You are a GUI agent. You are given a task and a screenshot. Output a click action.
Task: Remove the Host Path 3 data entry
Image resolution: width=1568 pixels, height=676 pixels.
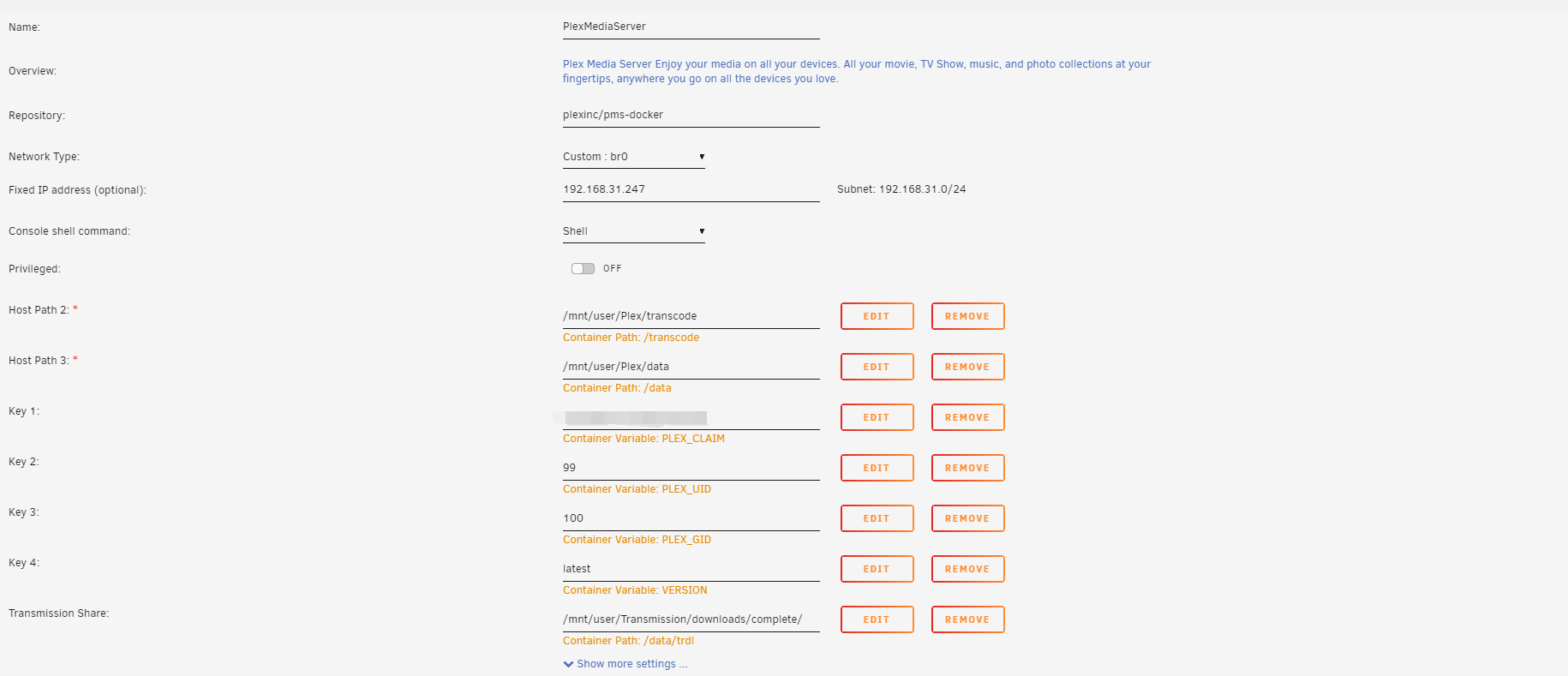[967, 367]
